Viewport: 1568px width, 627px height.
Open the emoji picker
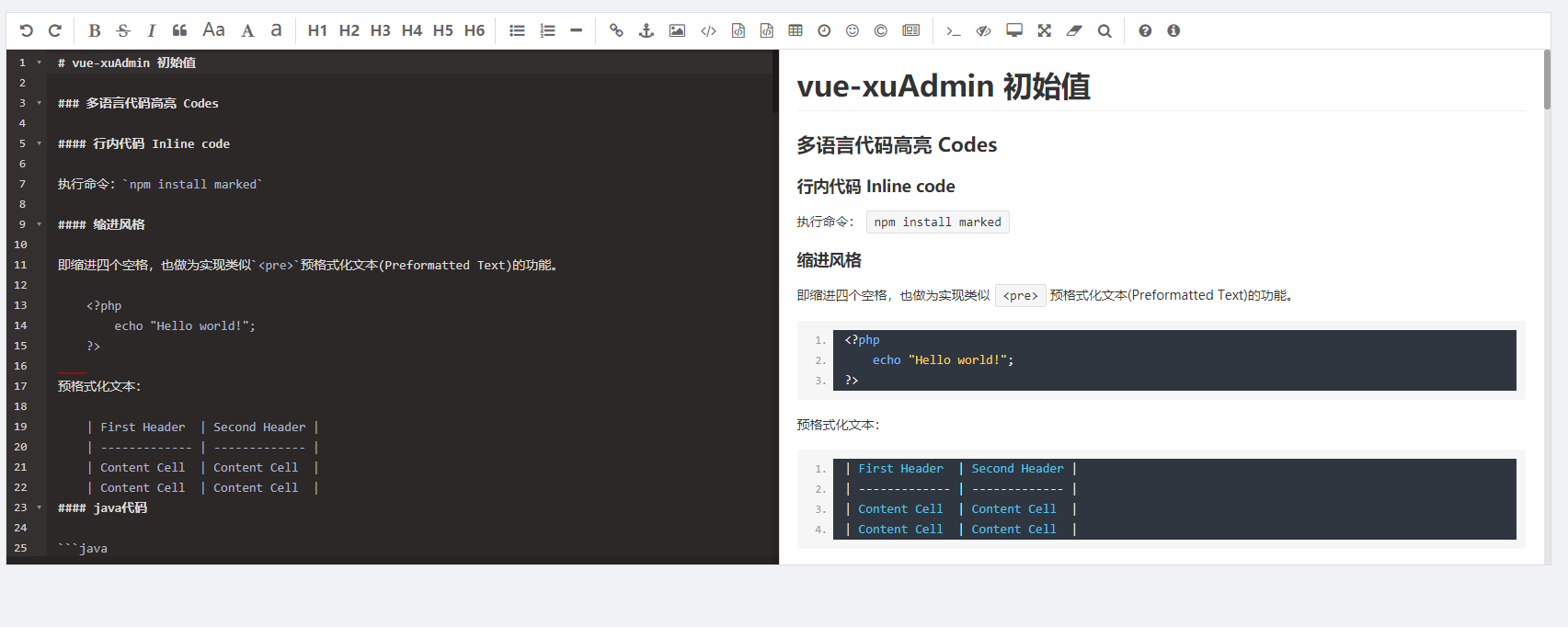[x=853, y=30]
